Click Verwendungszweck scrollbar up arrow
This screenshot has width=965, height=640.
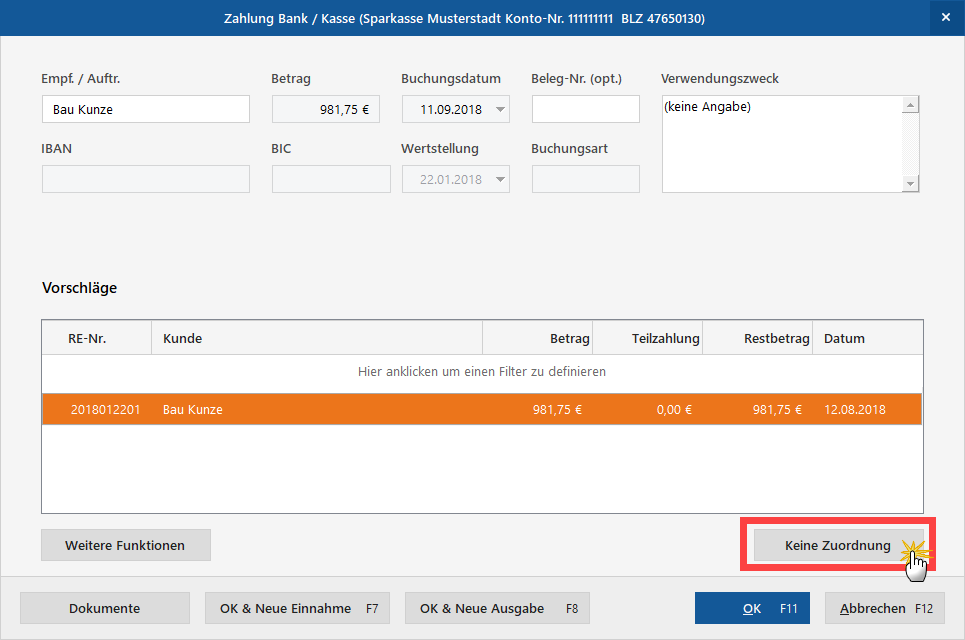910,105
